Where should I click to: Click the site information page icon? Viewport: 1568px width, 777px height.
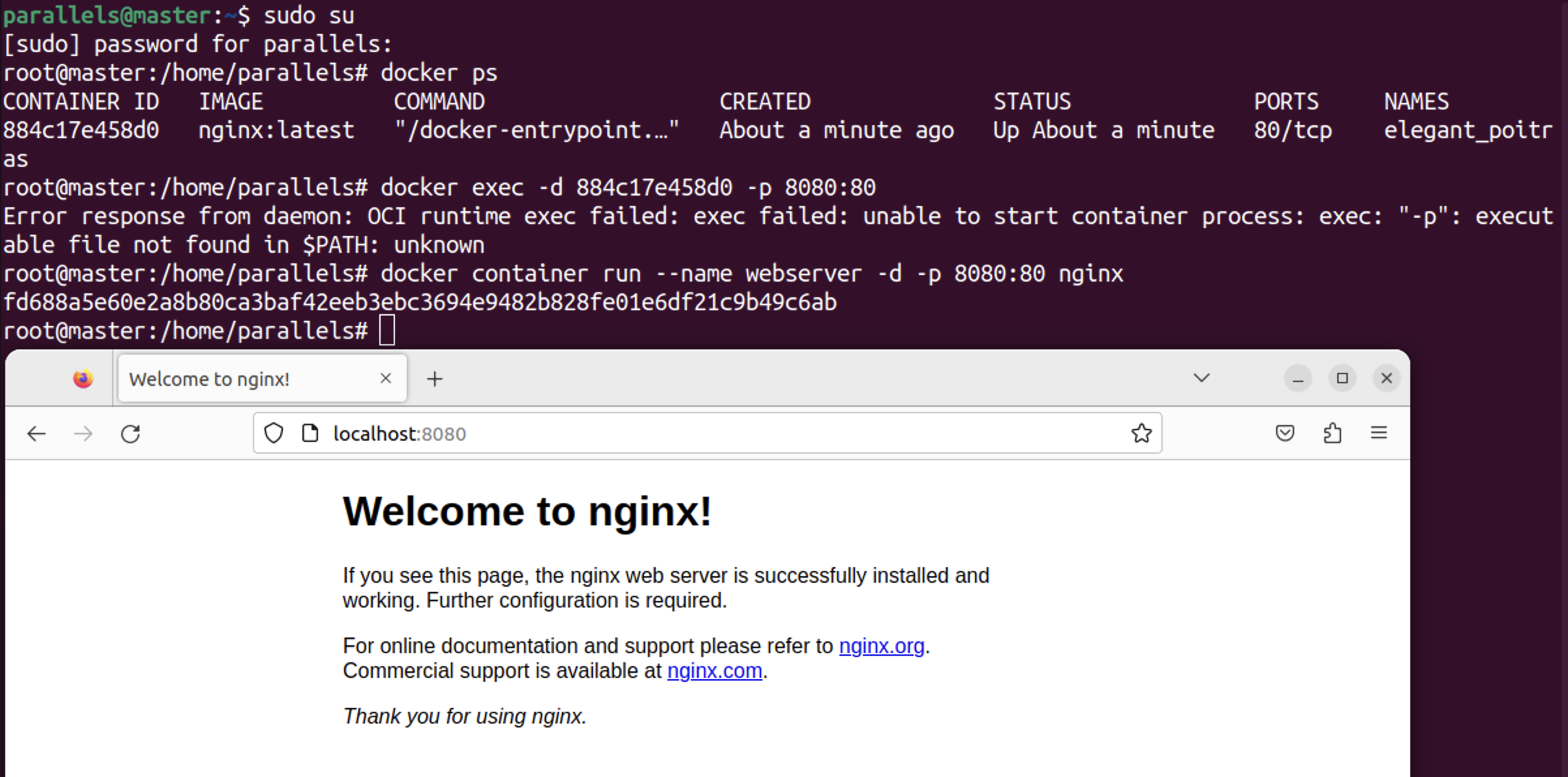[x=310, y=433]
